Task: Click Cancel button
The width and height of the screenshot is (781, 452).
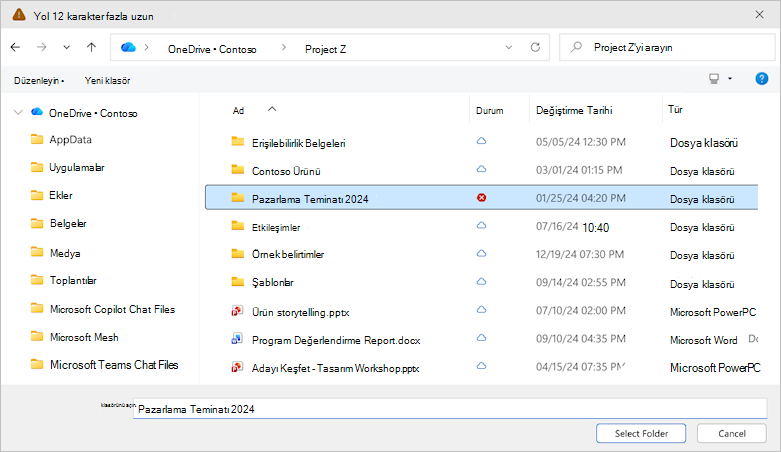Action: 732,434
